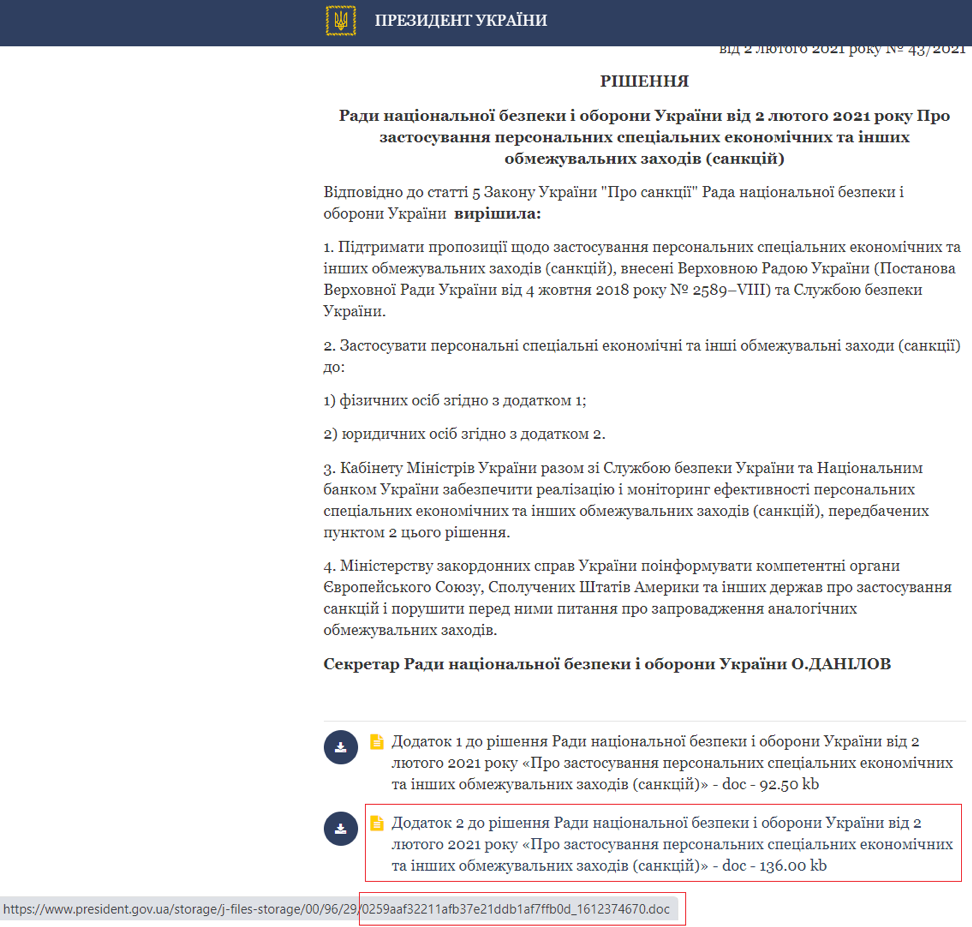This screenshot has height=927, width=972.
Task: Click the file URL shown in the status bar
Action: point(340,909)
